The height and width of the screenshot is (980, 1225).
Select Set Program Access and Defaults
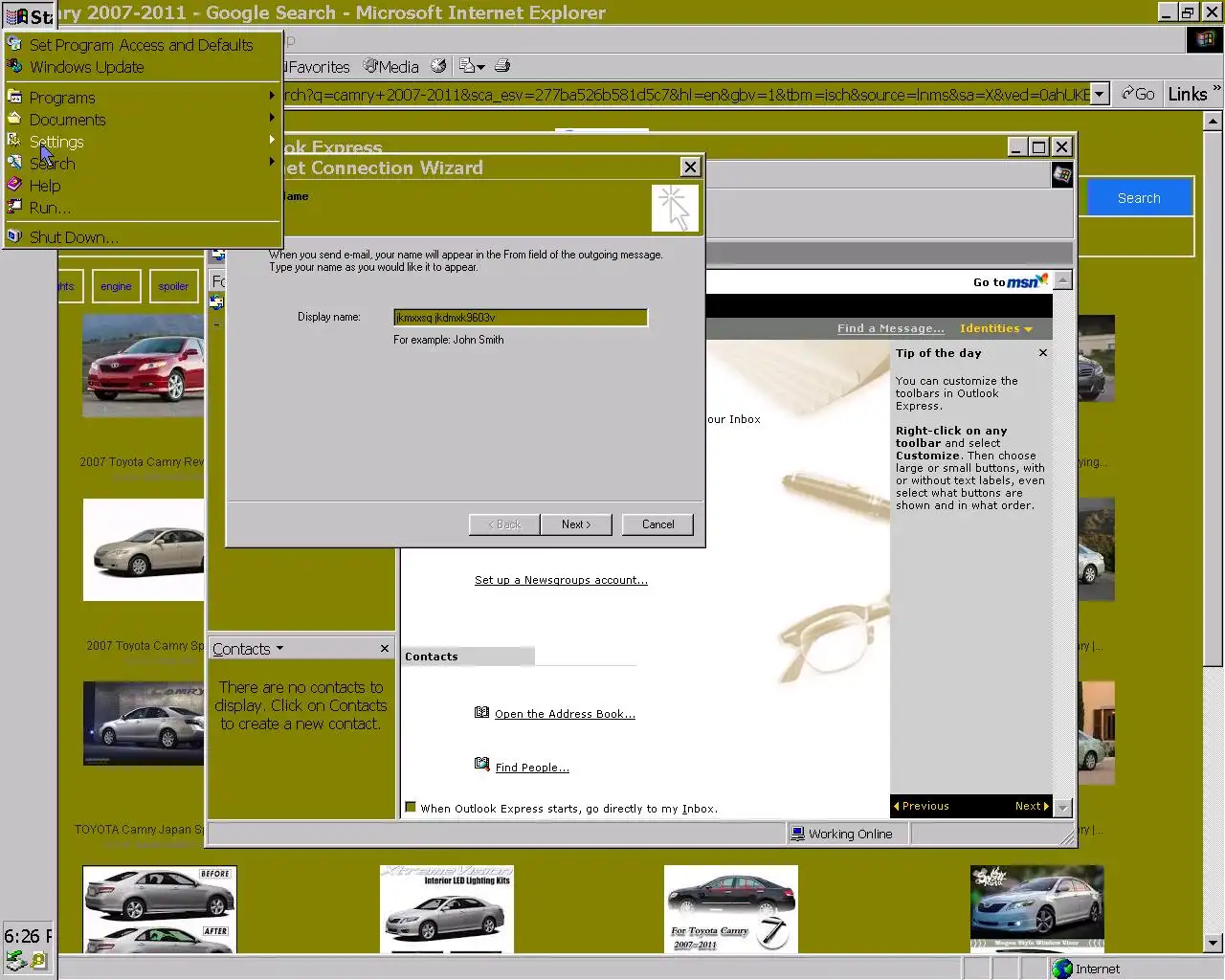click(144, 45)
